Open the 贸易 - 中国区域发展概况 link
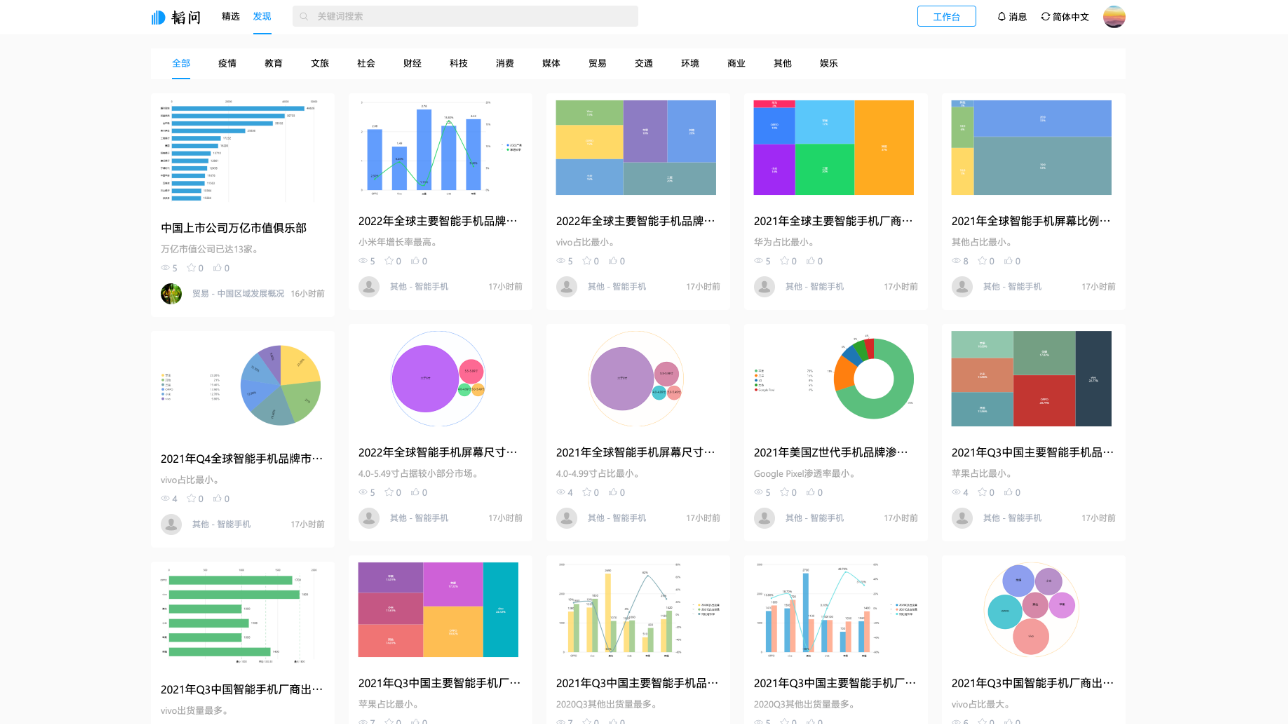Viewport: 1288px width, 724px height. point(238,294)
